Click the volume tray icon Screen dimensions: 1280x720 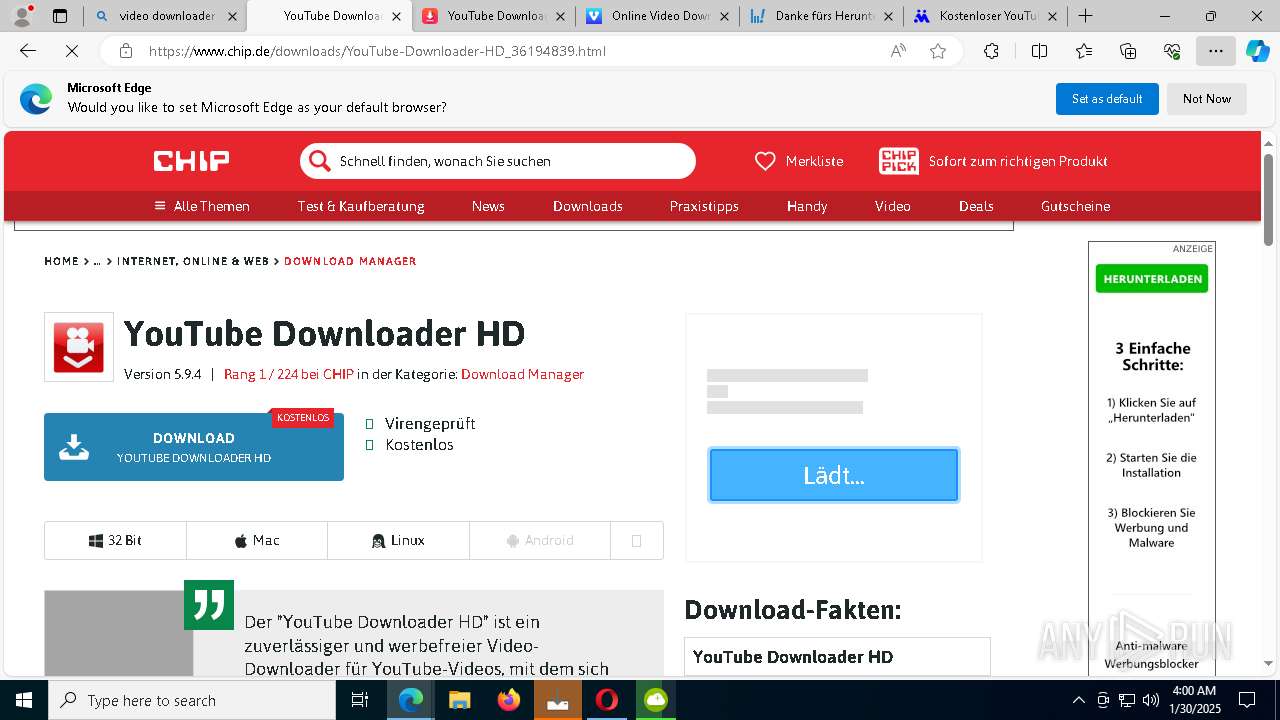(x=1150, y=700)
